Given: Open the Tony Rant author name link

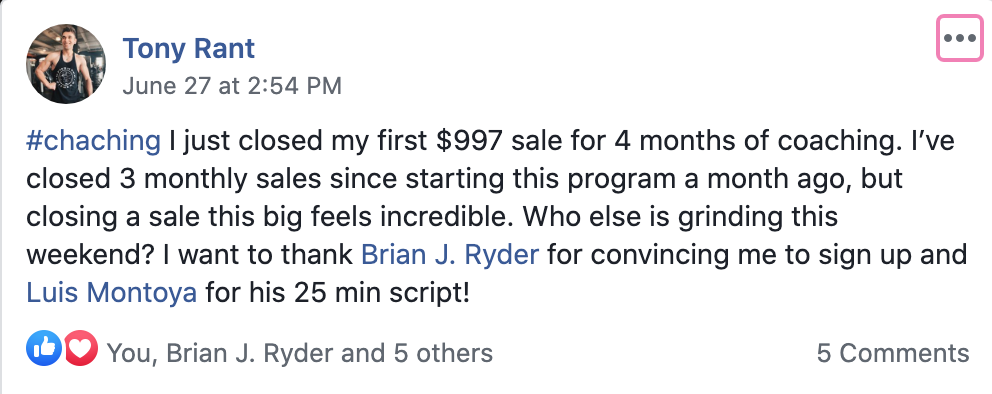Looking at the screenshot, I should click(189, 49).
